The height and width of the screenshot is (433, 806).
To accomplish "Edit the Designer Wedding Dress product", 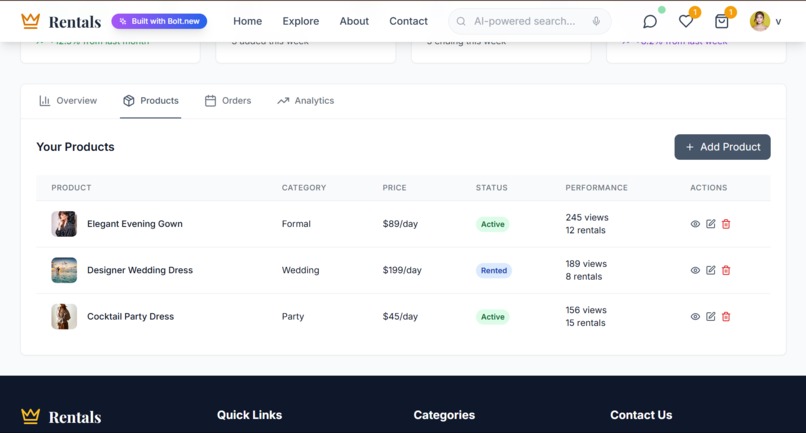I will pos(710,270).
